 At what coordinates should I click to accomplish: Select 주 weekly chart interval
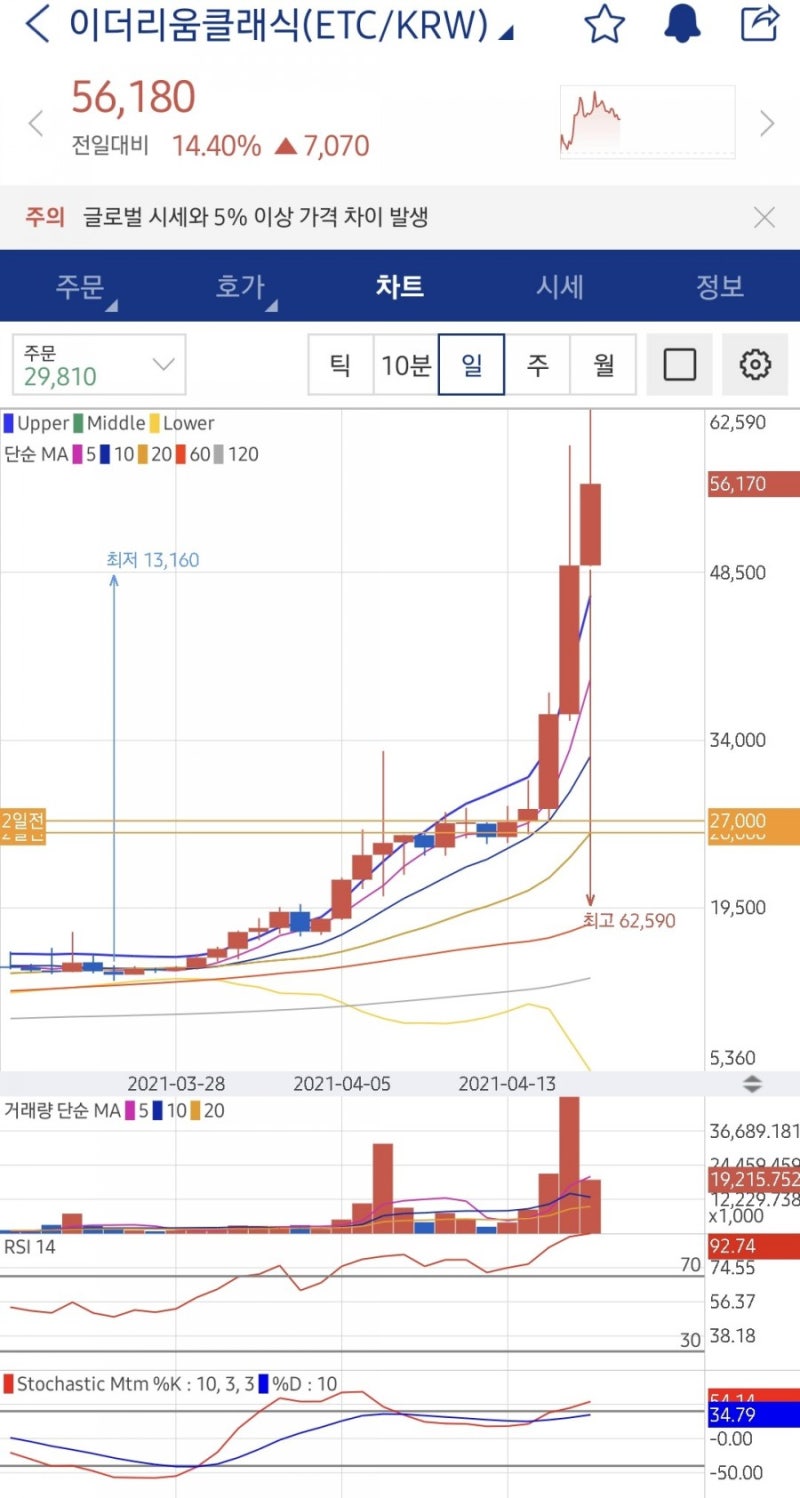coord(537,365)
